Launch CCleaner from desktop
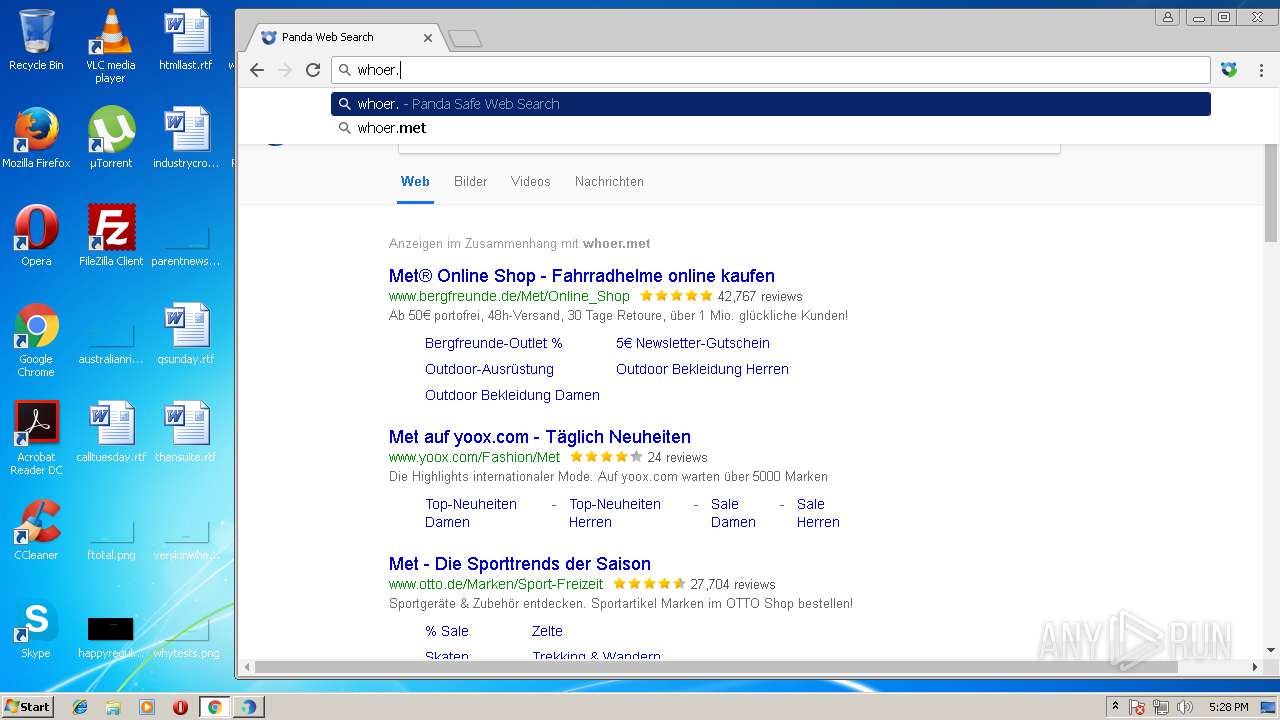The image size is (1280, 720). (36, 530)
